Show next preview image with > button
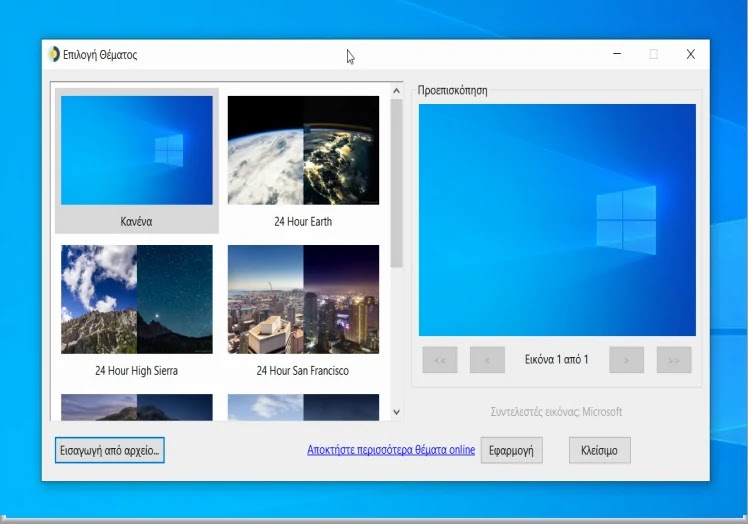 (x=626, y=360)
